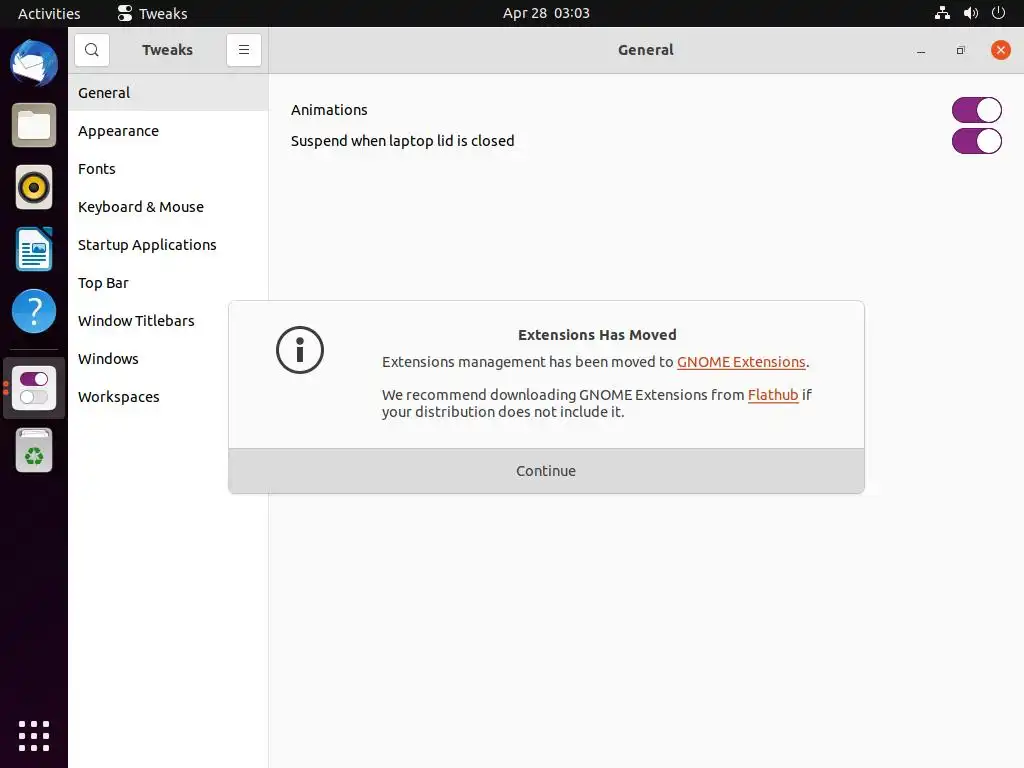The height and width of the screenshot is (768, 1024).
Task: Open the power menu in top bar
Action: point(998,13)
